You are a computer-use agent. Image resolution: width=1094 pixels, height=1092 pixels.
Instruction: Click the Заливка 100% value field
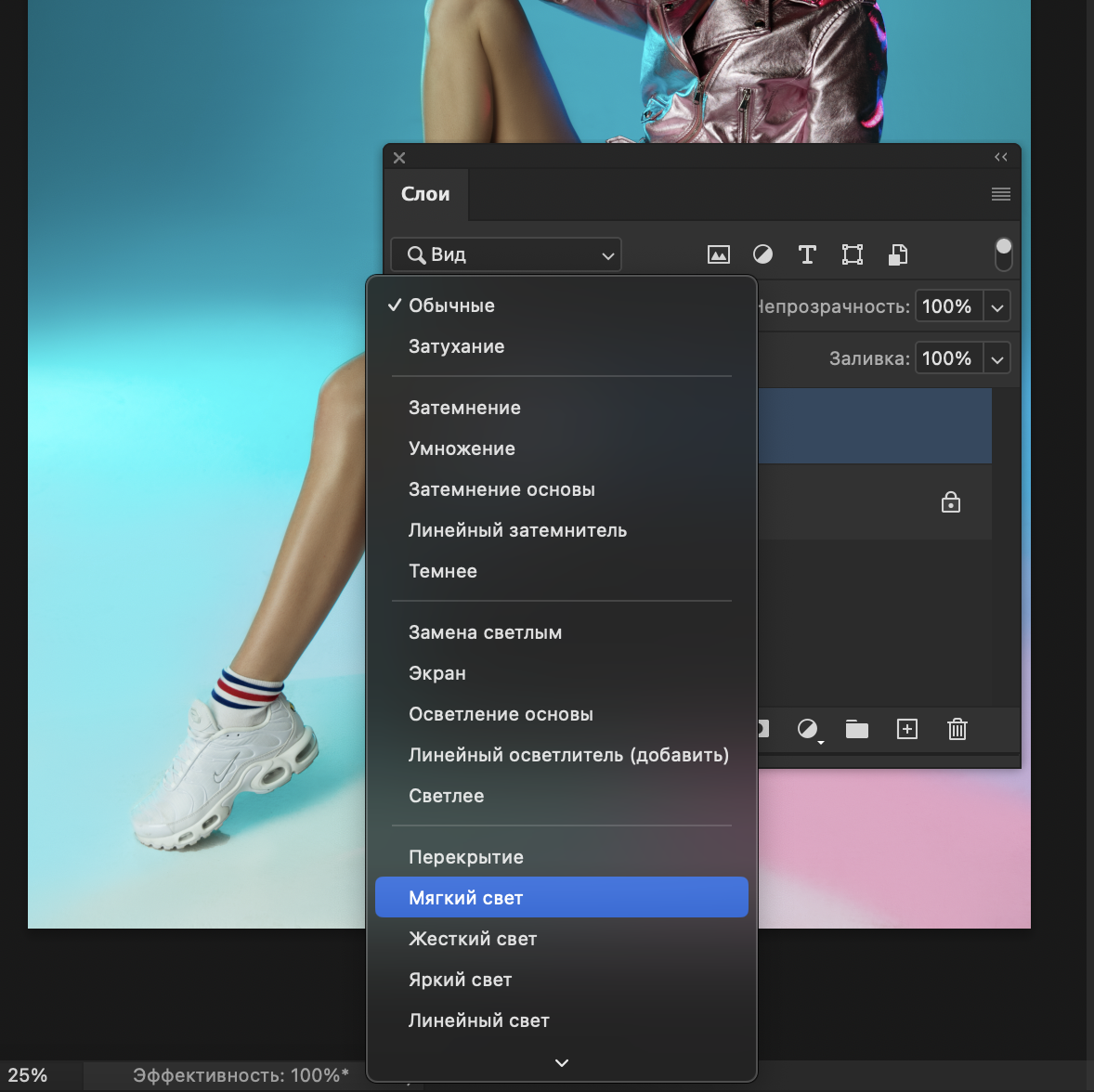pyautogui.click(x=948, y=358)
